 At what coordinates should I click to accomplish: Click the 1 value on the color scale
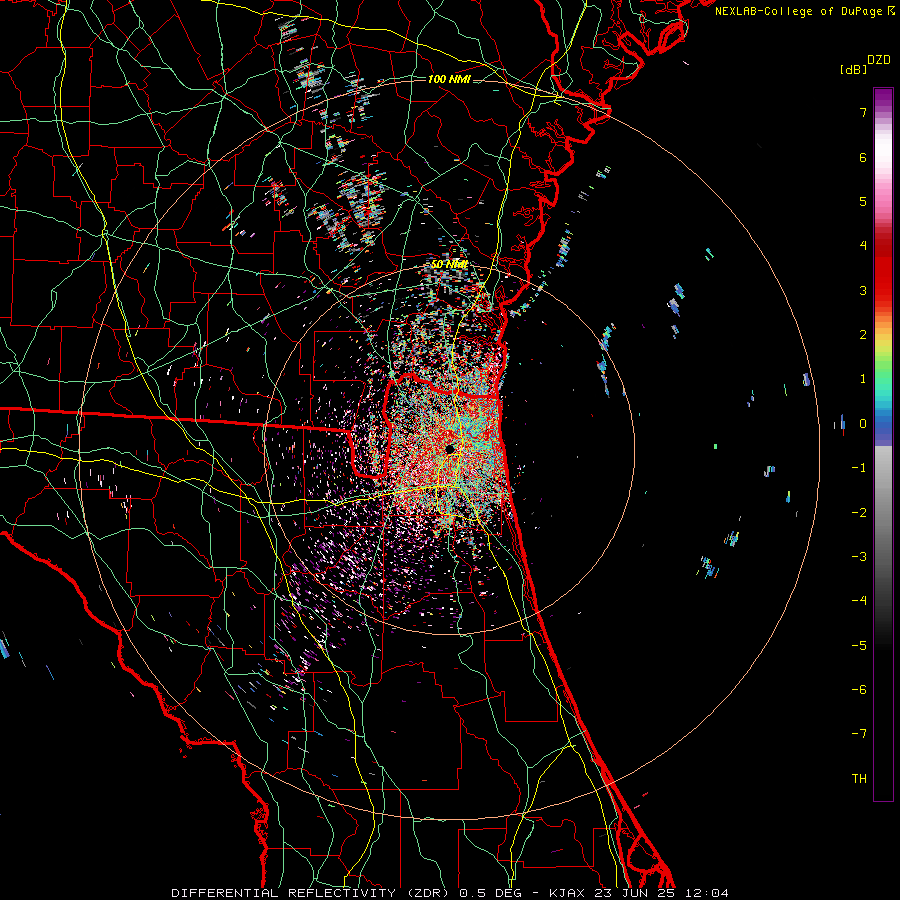[x=863, y=379]
